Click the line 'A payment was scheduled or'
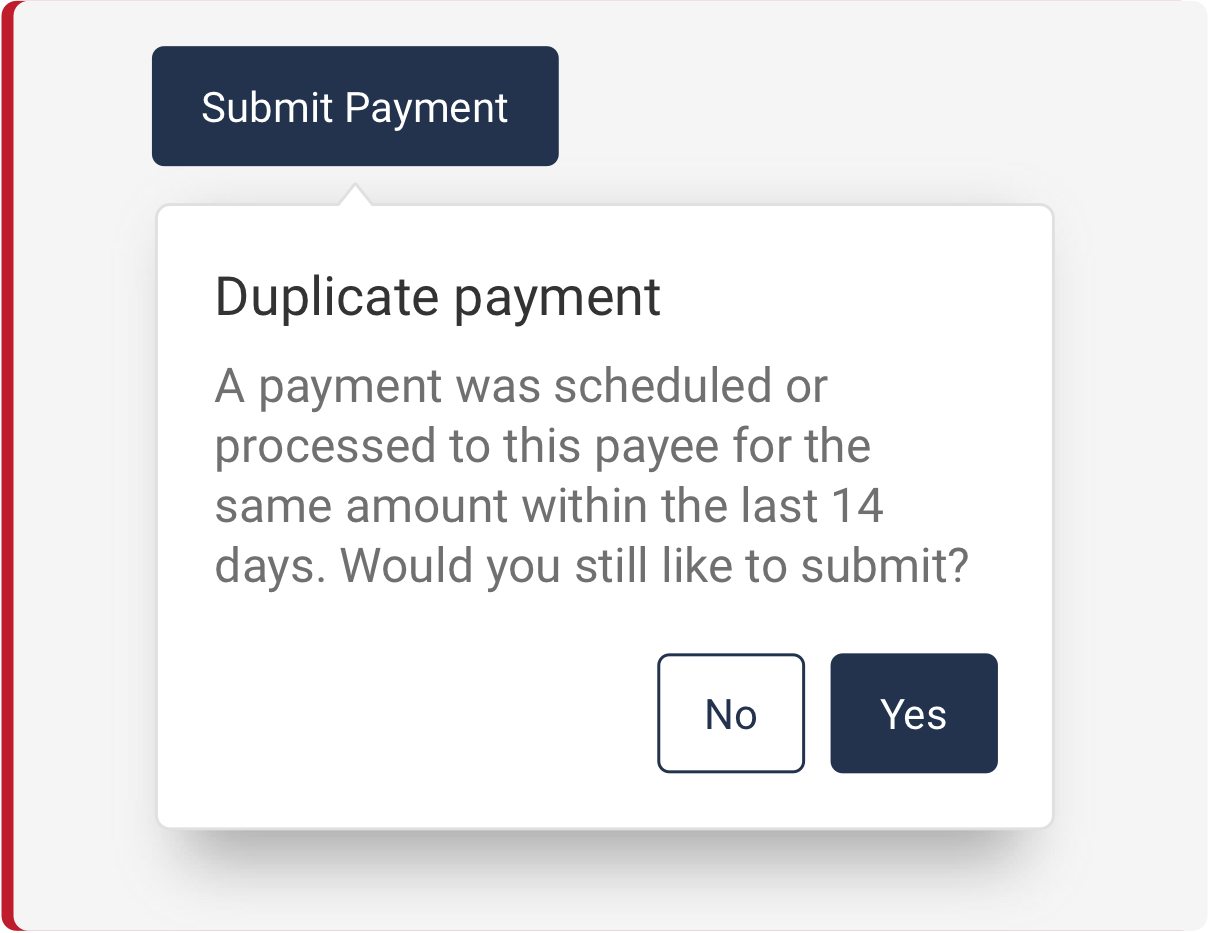Image resolution: width=1209 pixels, height=933 pixels. [x=521, y=387]
